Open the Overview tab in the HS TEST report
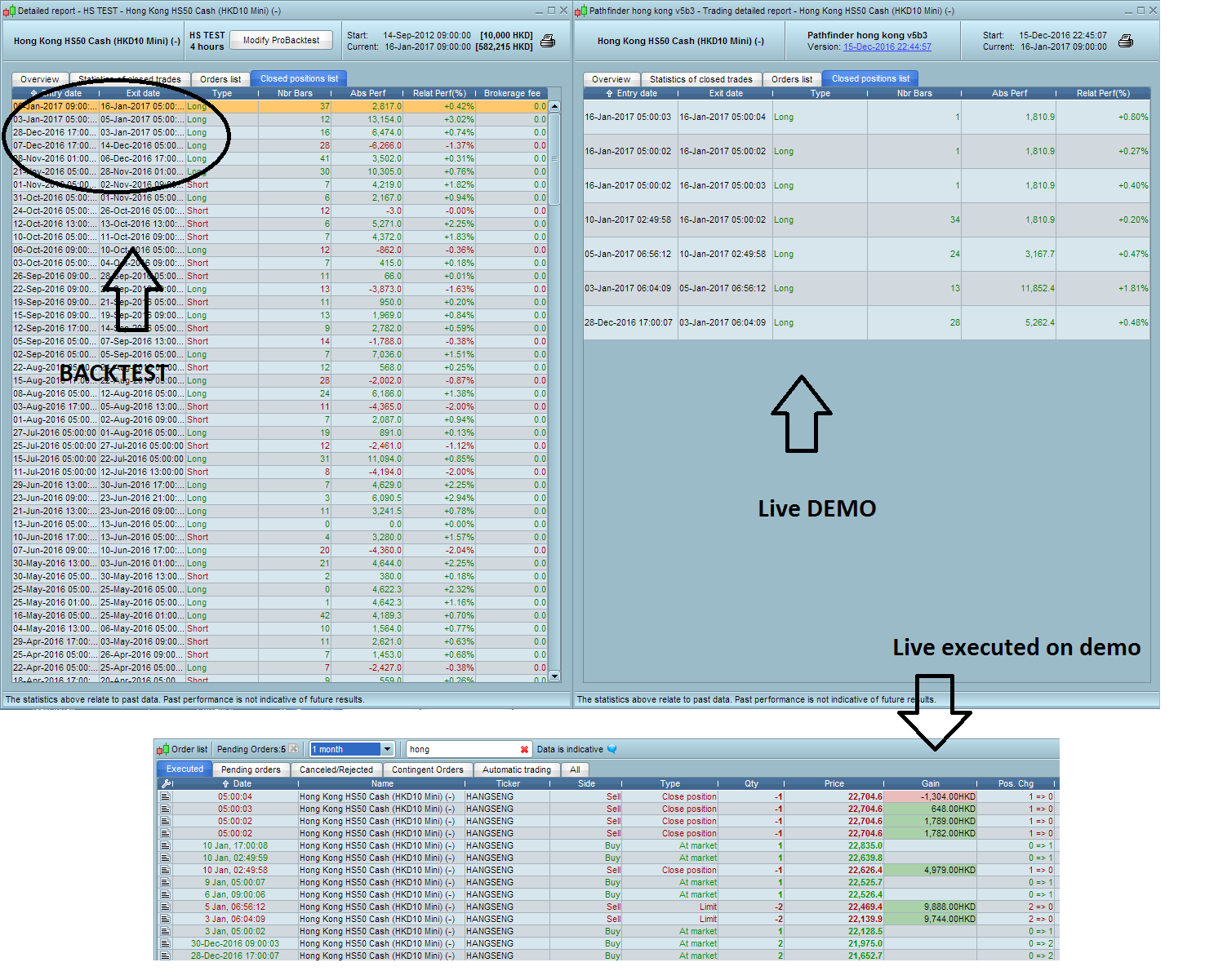1205x980 pixels. pos(39,79)
